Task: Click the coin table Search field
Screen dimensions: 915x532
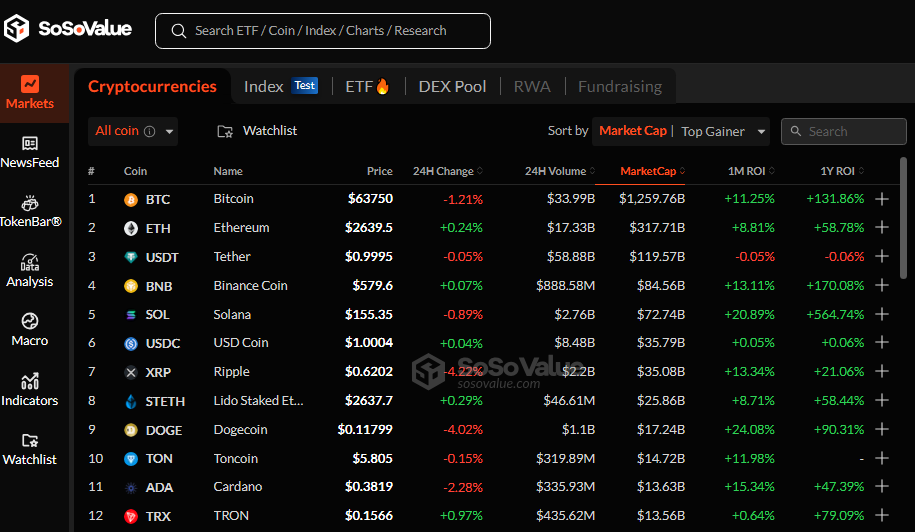Action: click(843, 131)
